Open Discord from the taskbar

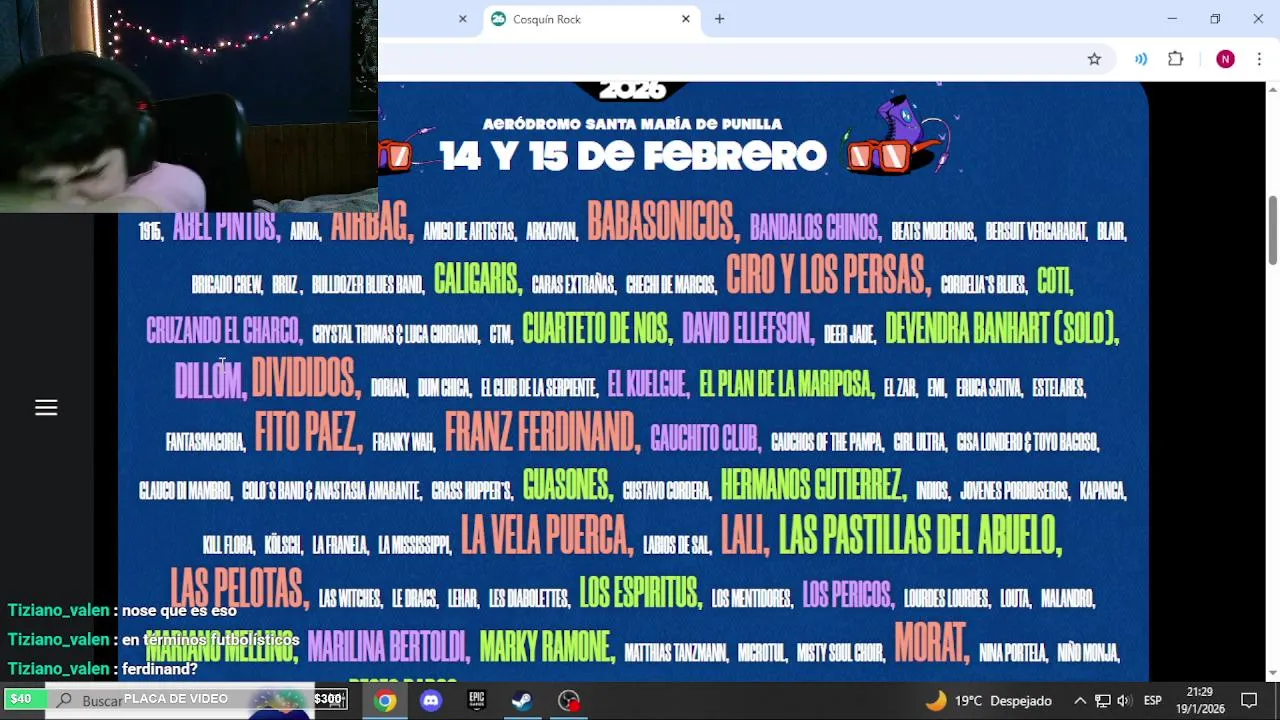tap(431, 700)
